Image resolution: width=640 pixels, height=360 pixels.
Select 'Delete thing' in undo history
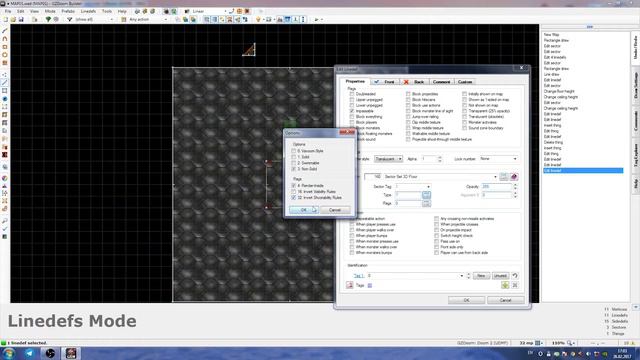[x=553, y=142]
